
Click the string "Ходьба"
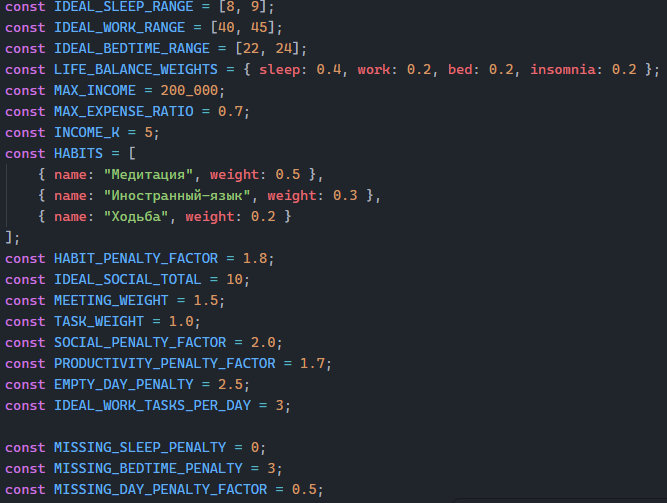coord(136,217)
